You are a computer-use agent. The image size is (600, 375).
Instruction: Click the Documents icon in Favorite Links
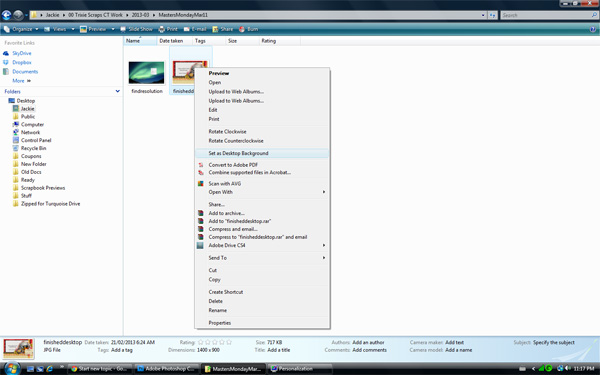[6, 72]
